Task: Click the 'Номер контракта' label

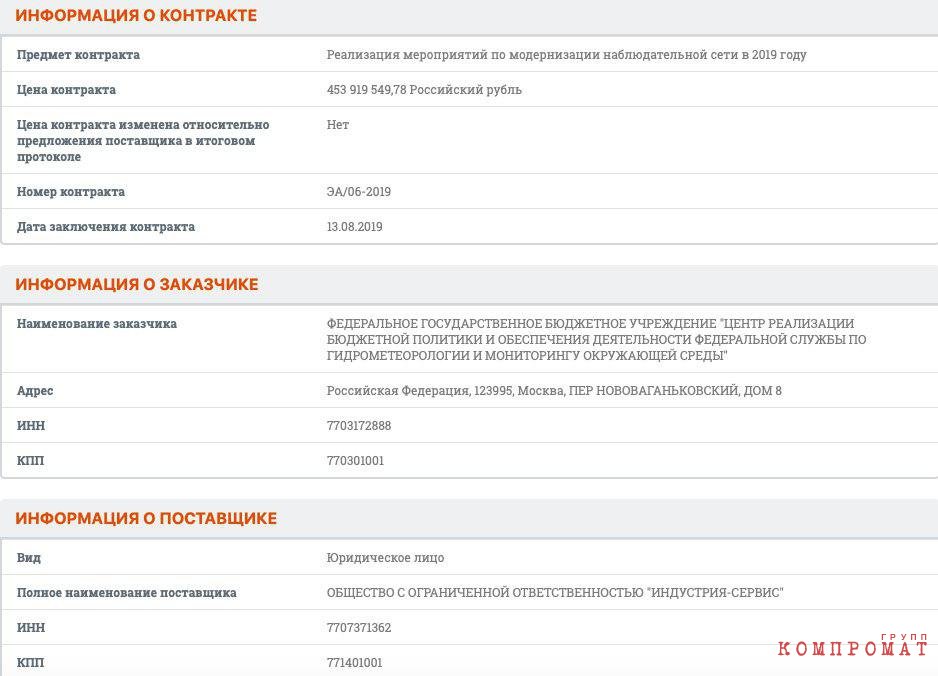Action: pyautogui.click(x=71, y=191)
